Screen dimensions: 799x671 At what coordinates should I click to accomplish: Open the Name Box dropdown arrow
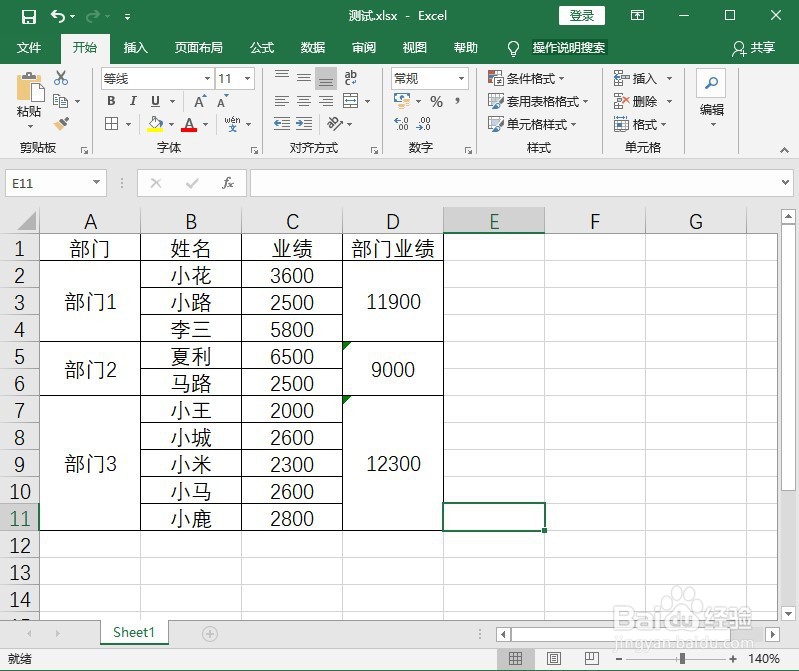pos(96,182)
